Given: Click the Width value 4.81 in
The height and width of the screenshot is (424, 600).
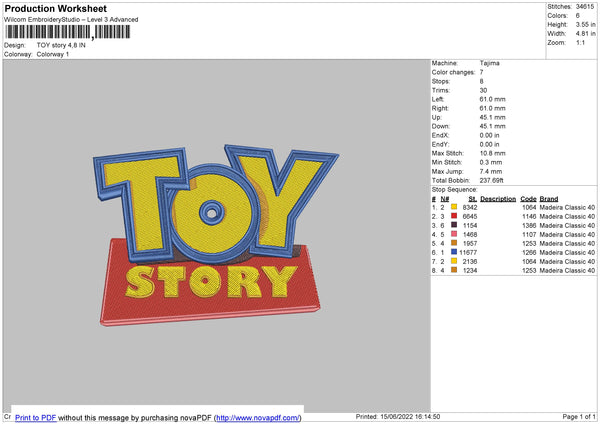Looking at the screenshot, I should pyautogui.click(x=585, y=34).
